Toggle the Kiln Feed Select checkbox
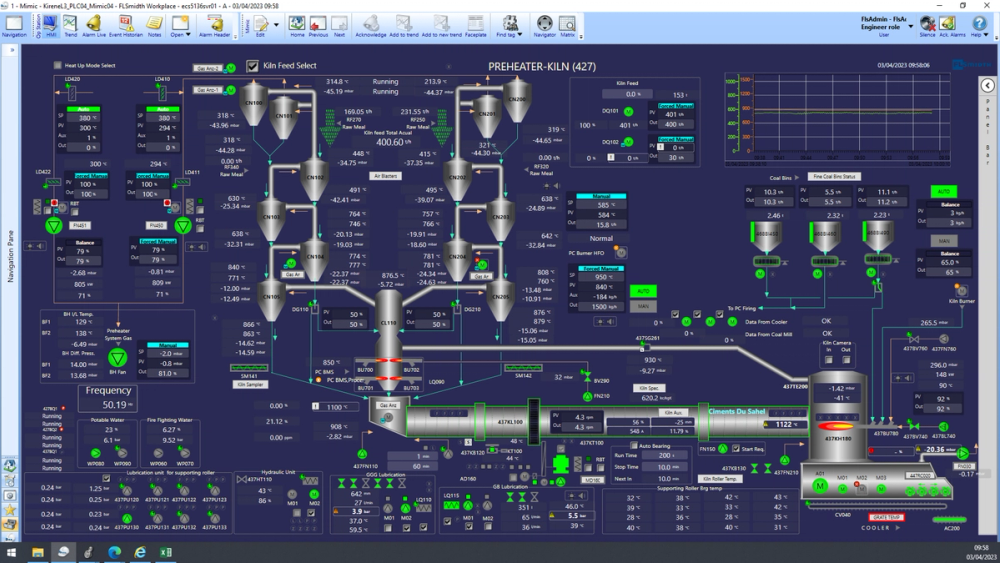Image resolution: width=1000 pixels, height=563 pixels. coord(253,66)
